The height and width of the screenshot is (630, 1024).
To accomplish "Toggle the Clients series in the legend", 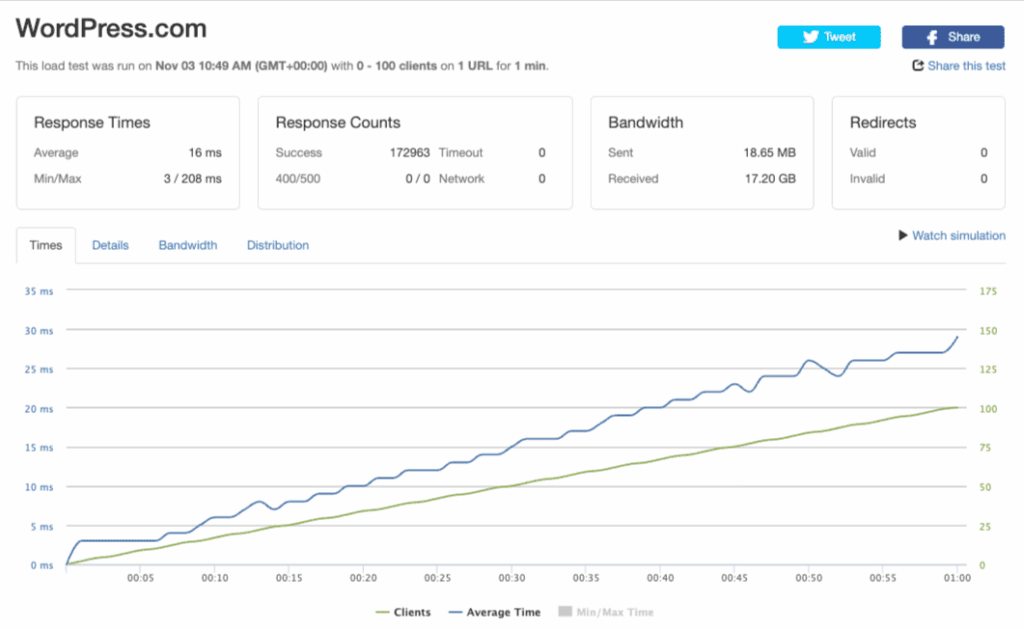I will [x=412, y=612].
